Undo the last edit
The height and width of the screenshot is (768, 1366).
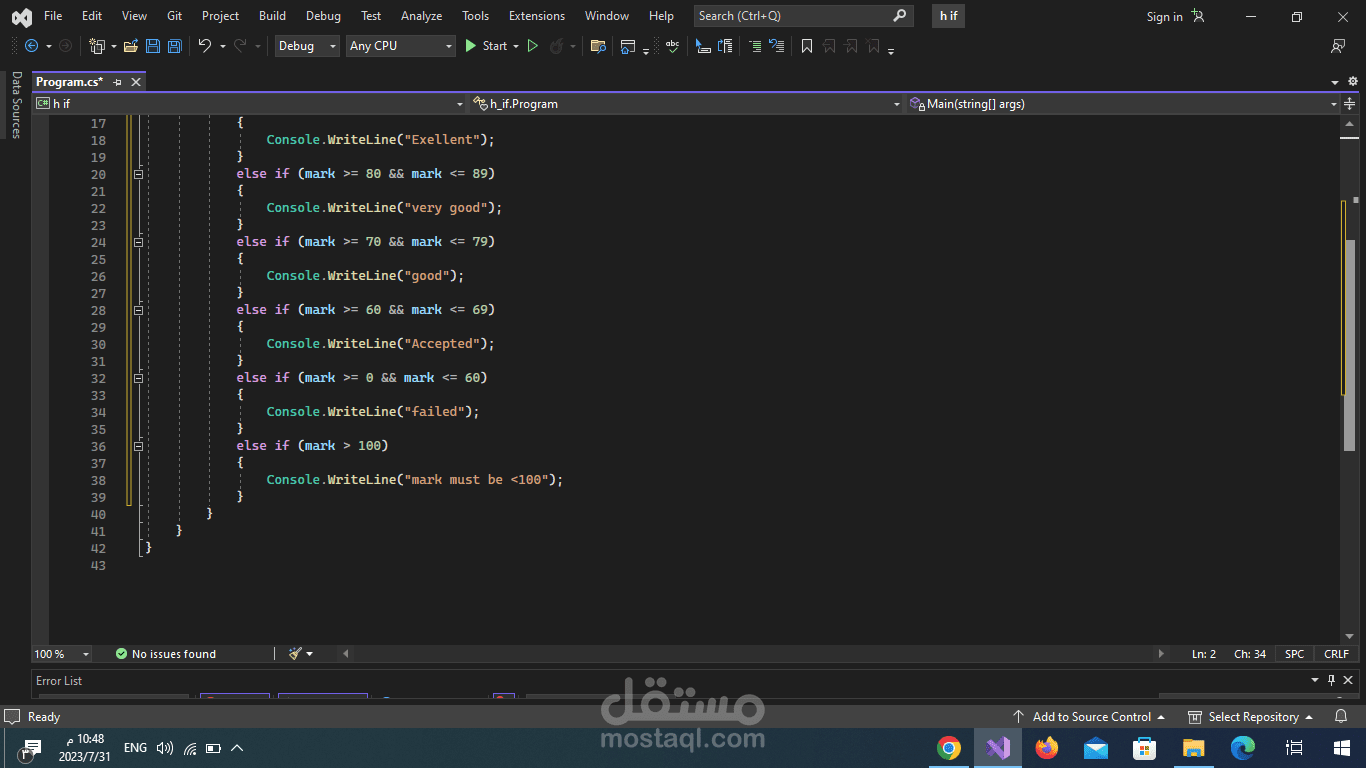point(204,46)
